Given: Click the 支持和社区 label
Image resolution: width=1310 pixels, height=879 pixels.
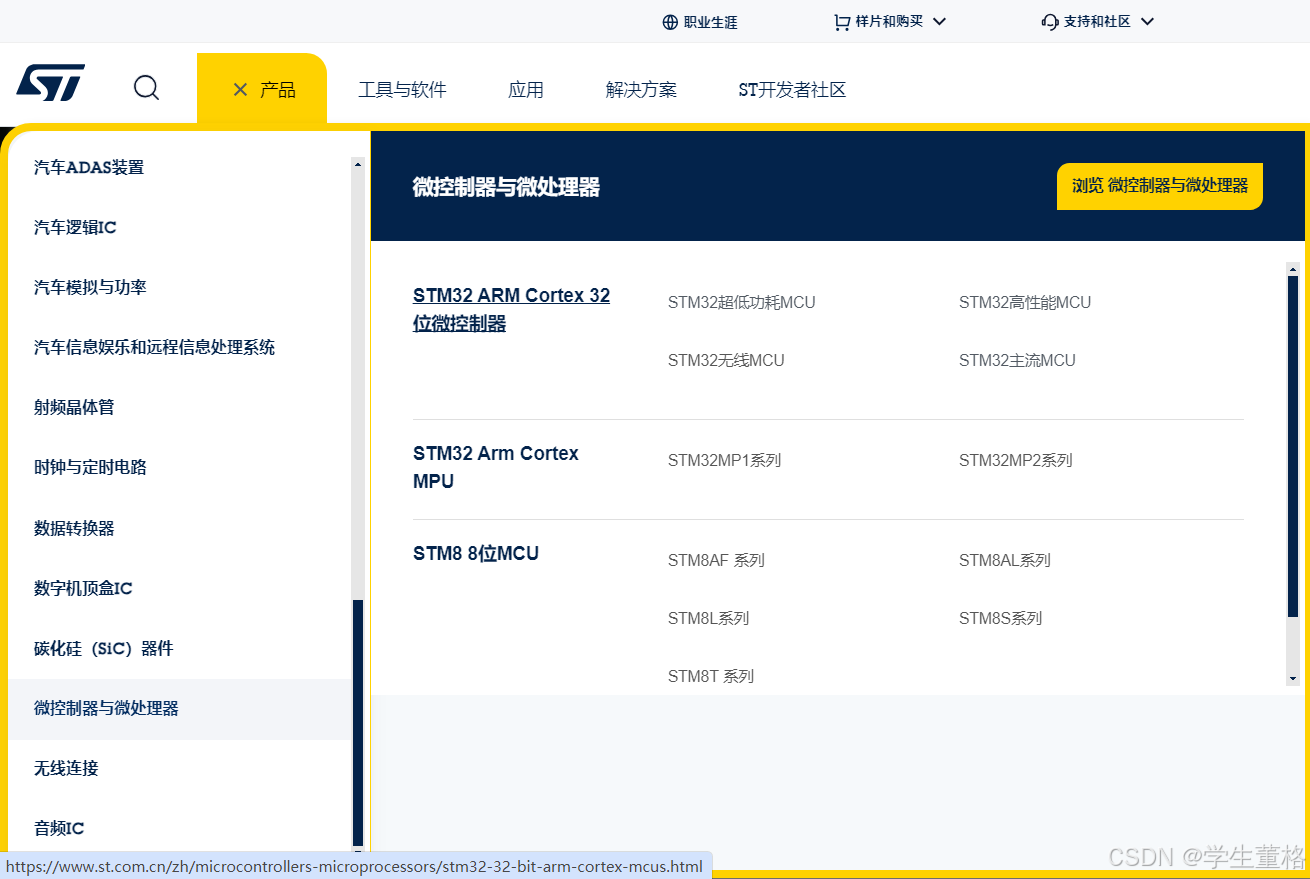Looking at the screenshot, I should click(1097, 21).
